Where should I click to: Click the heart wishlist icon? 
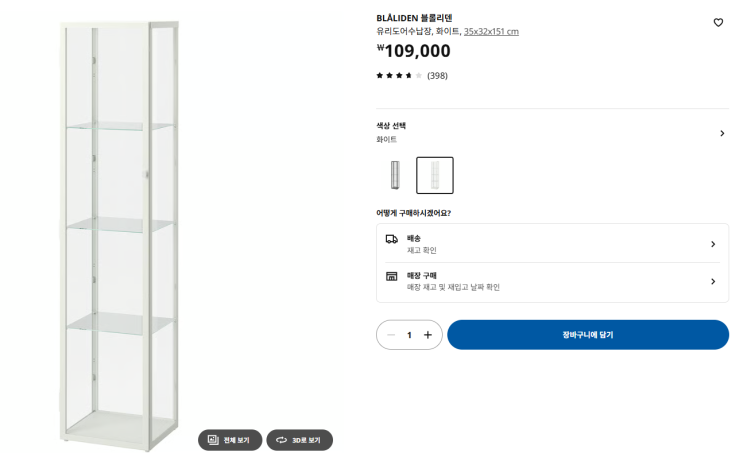click(x=718, y=22)
